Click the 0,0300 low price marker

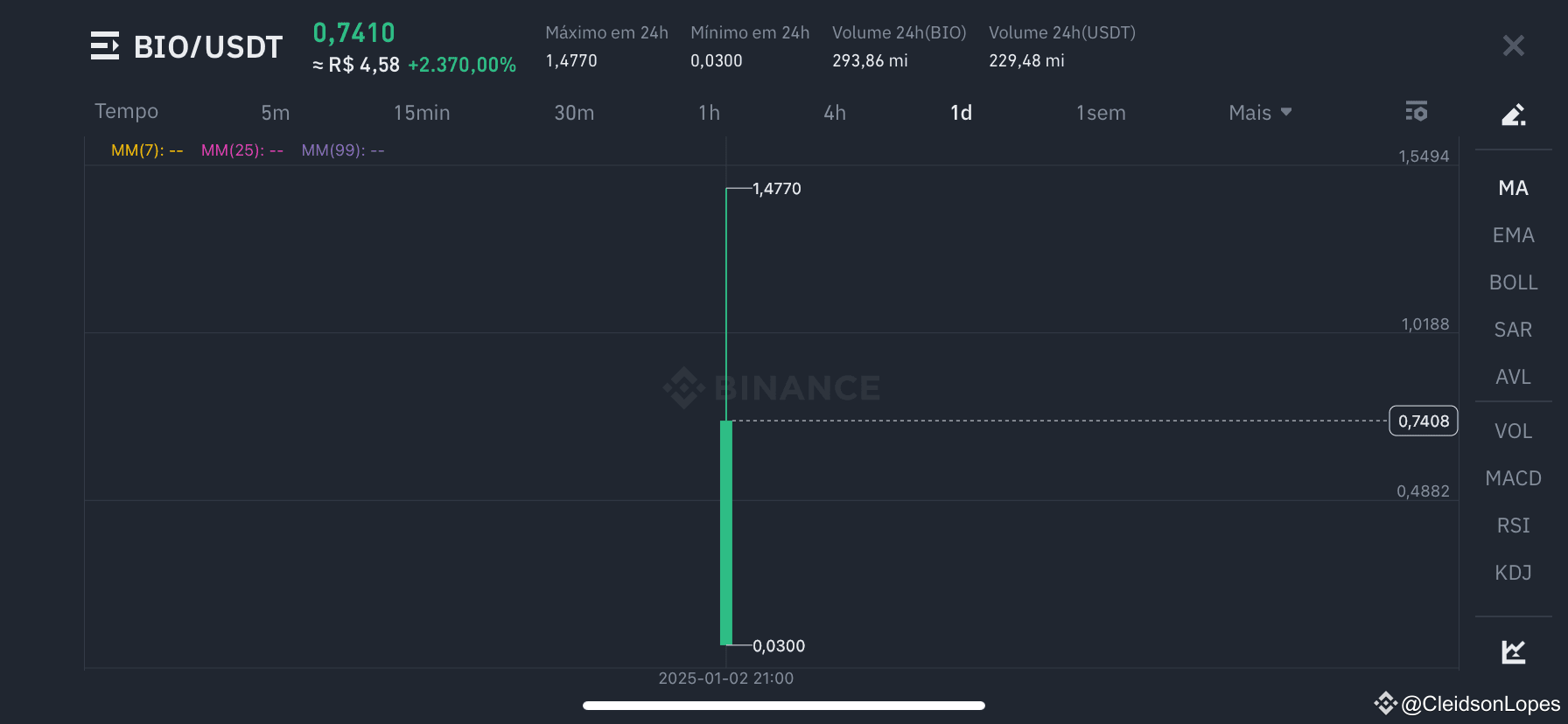[779, 646]
